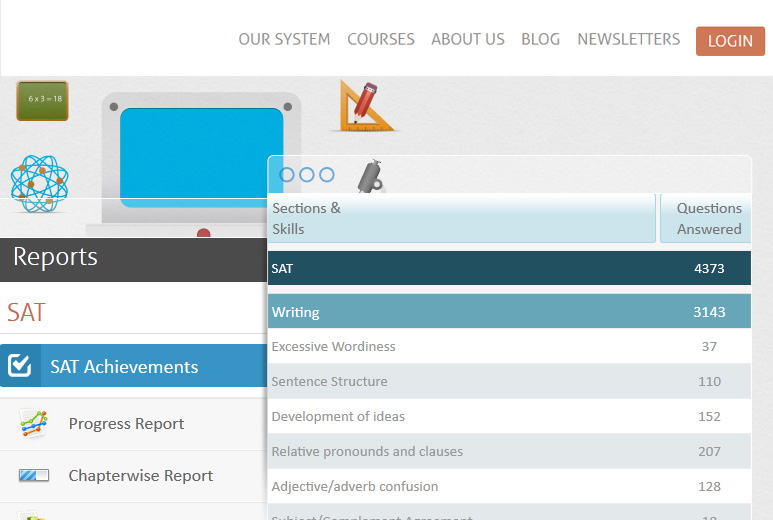Open the OUR SYSTEM menu item

[x=284, y=39]
